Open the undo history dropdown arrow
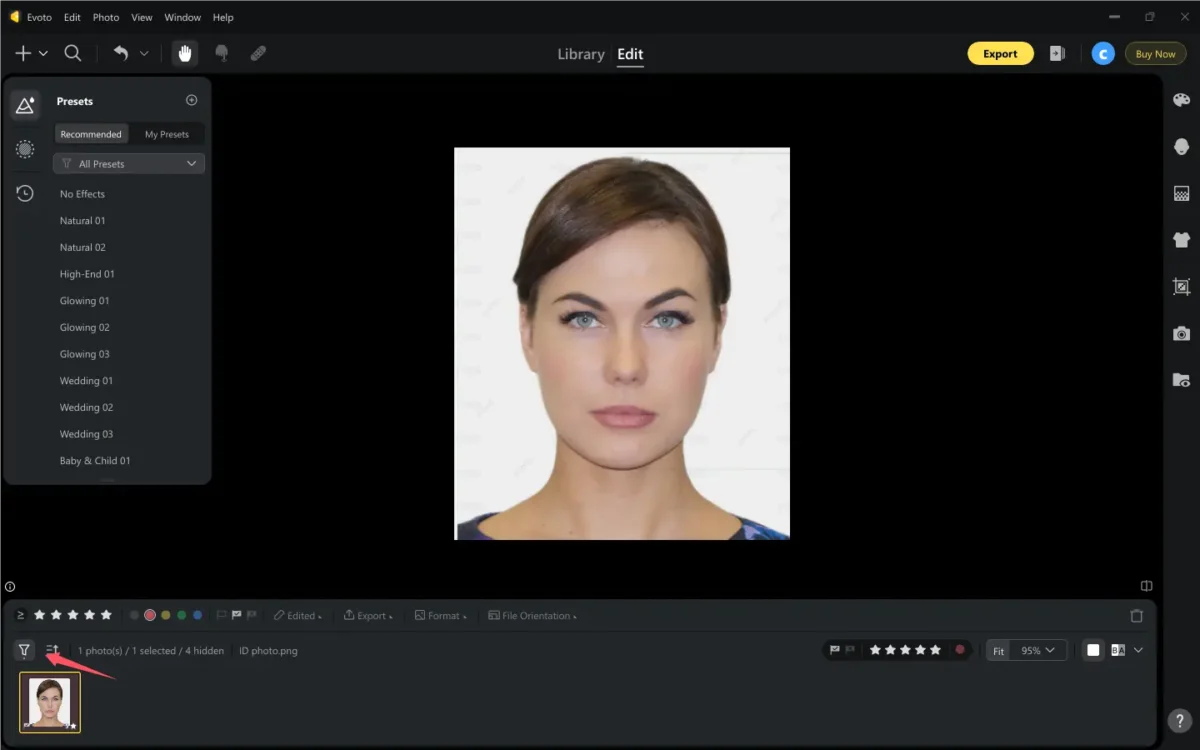The width and height of the screenshot is (1200, 750). pyautogui.click(x=144, y=54)
